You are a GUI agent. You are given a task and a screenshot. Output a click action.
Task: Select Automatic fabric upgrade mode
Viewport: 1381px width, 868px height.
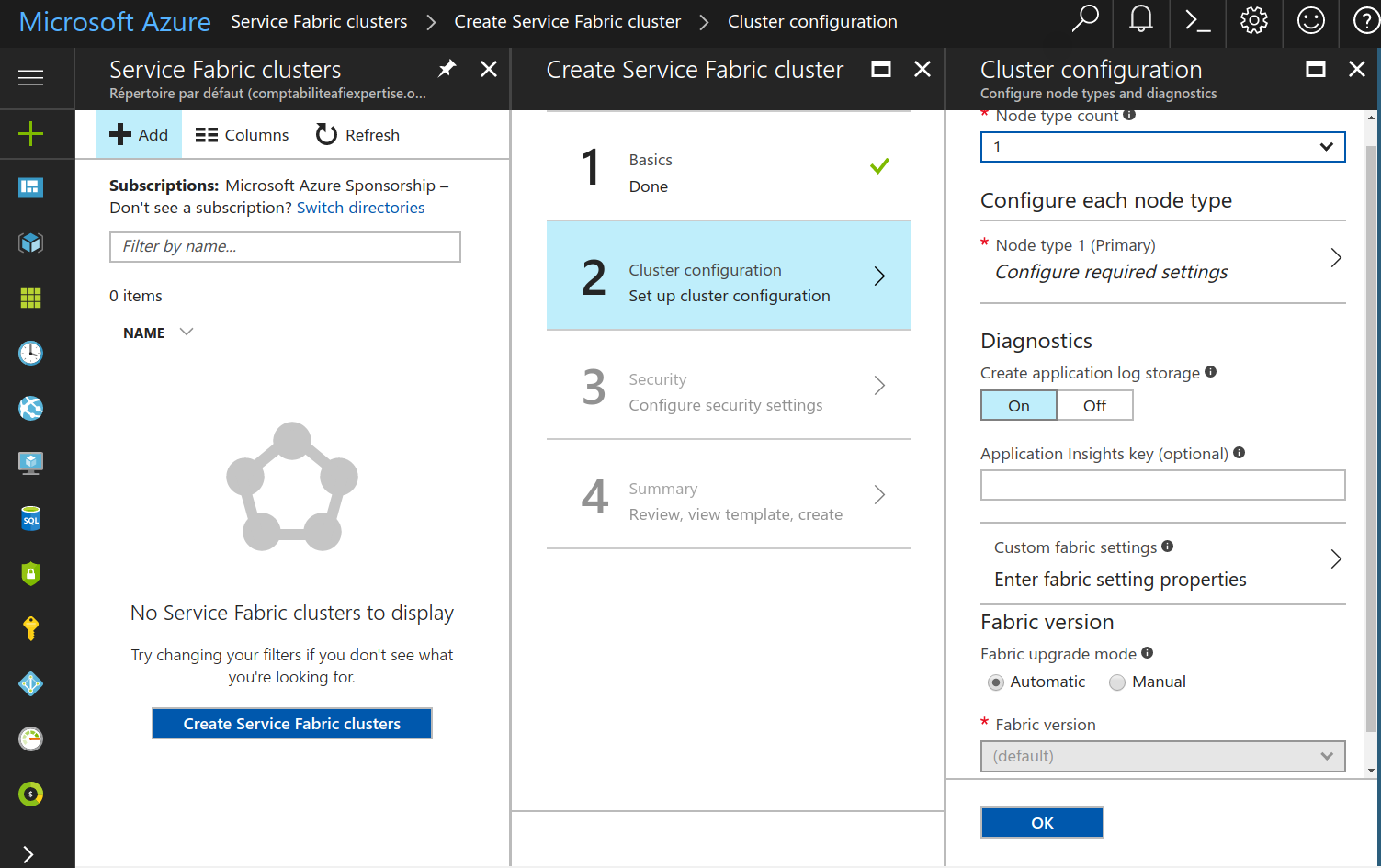pyautogui.click(x=996, y=682)
